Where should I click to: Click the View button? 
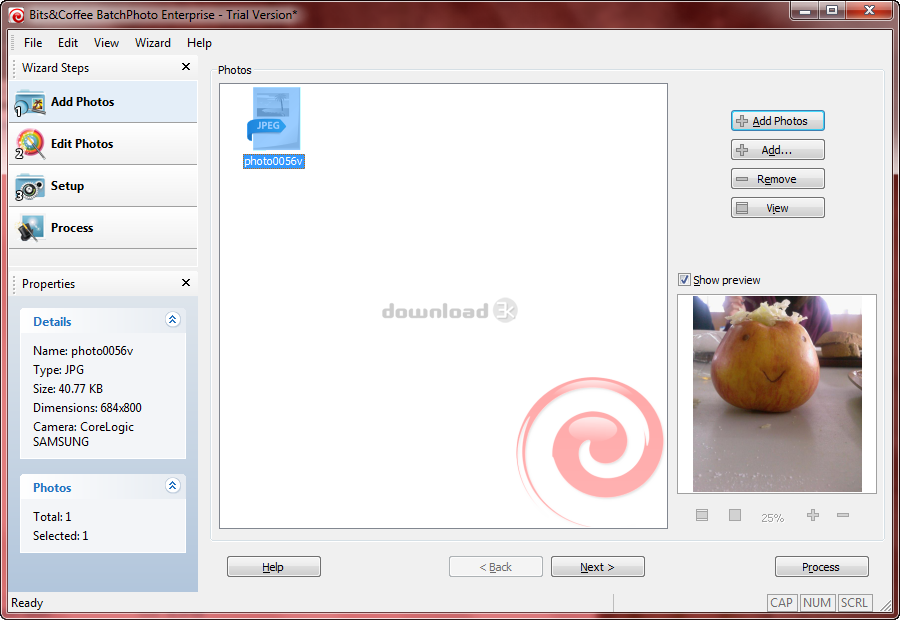778,208
